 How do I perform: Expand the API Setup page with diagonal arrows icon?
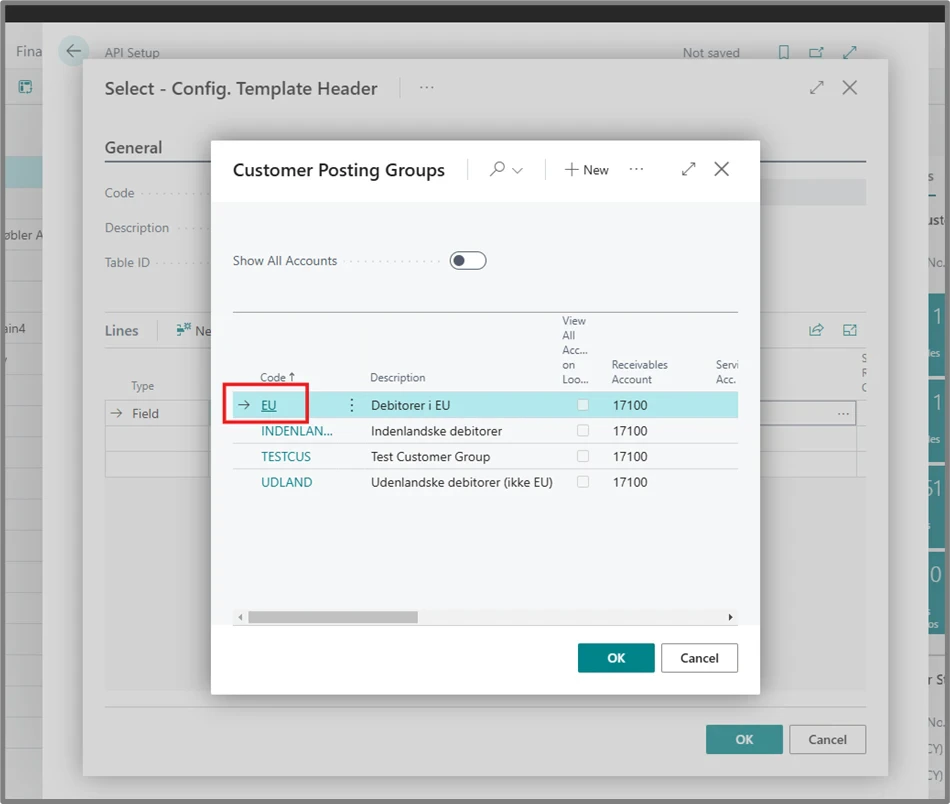tap(849, 53)
